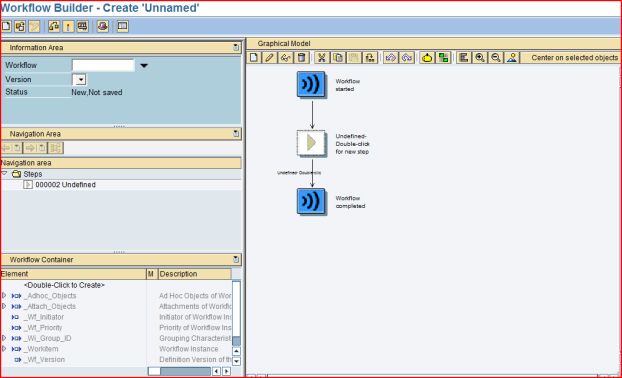Image resolution: width=622 pixels, height=378 pixels.
Task: Click the rightmost layout icon in Navigation Area toolbar
Action: (56, 148)
